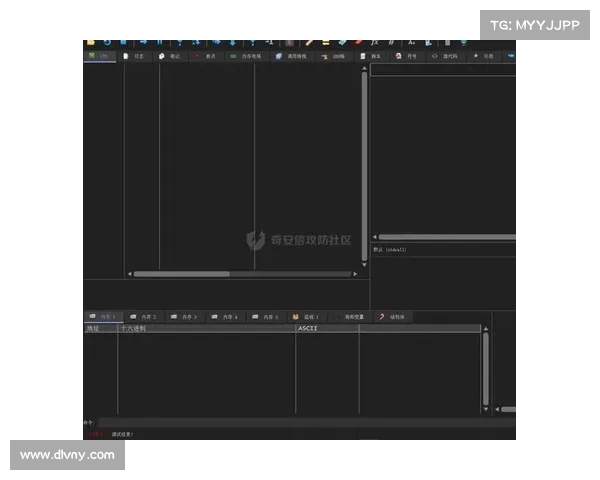Open the 源代码 (Source) tab
Screen dimensions: 600x480
point(445,56)
